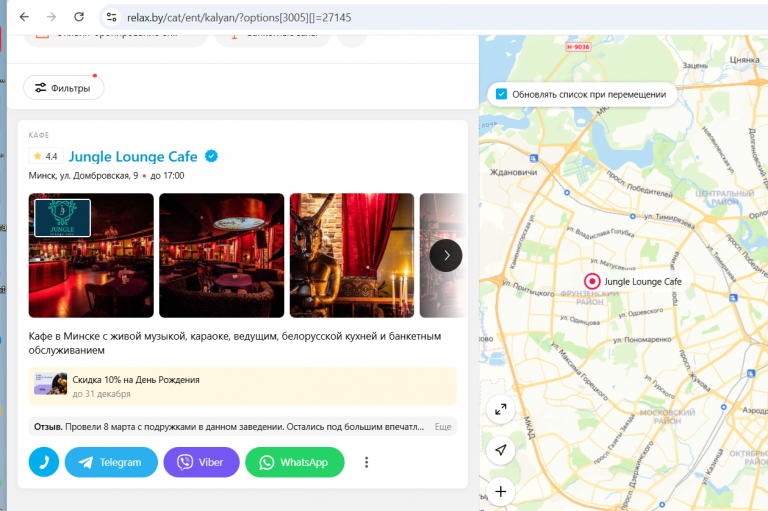Contact the cafe via WhatsApp
The height and width of the screenshot is (511, 768).
(294, 462)
